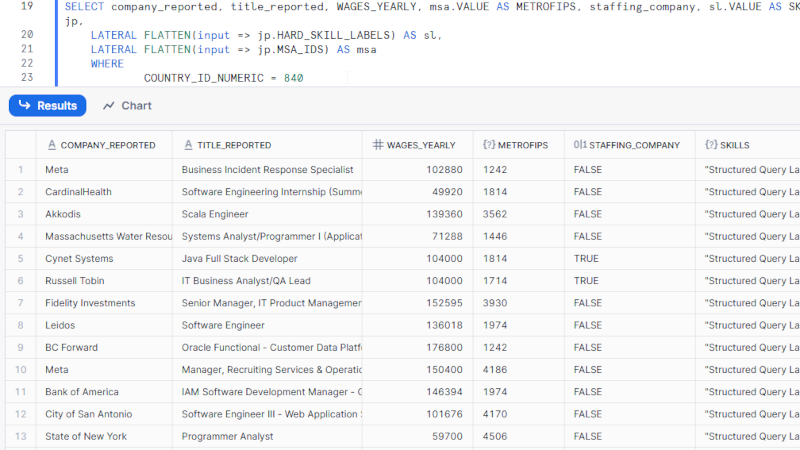The height and width of the screenshot is (450, 800).
Task: Click the 'CardinalHealth' company cell
Action: tap(104, 192)
